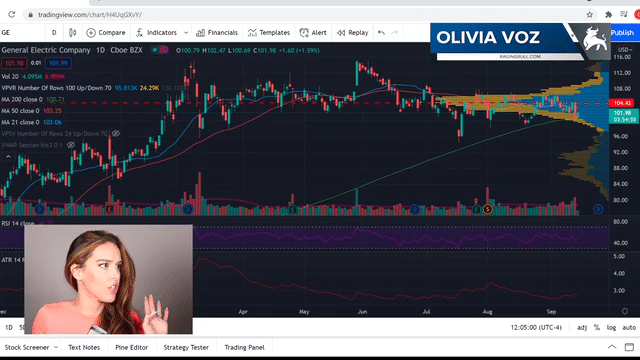
Task: Toggle the market status indicator next to Cboe BZX
Action: tap(155, 50)
